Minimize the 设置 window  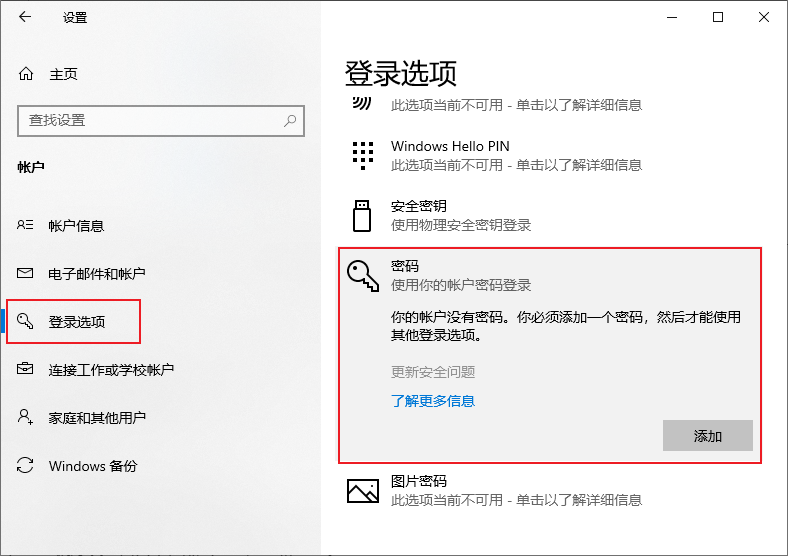(672, 17)
